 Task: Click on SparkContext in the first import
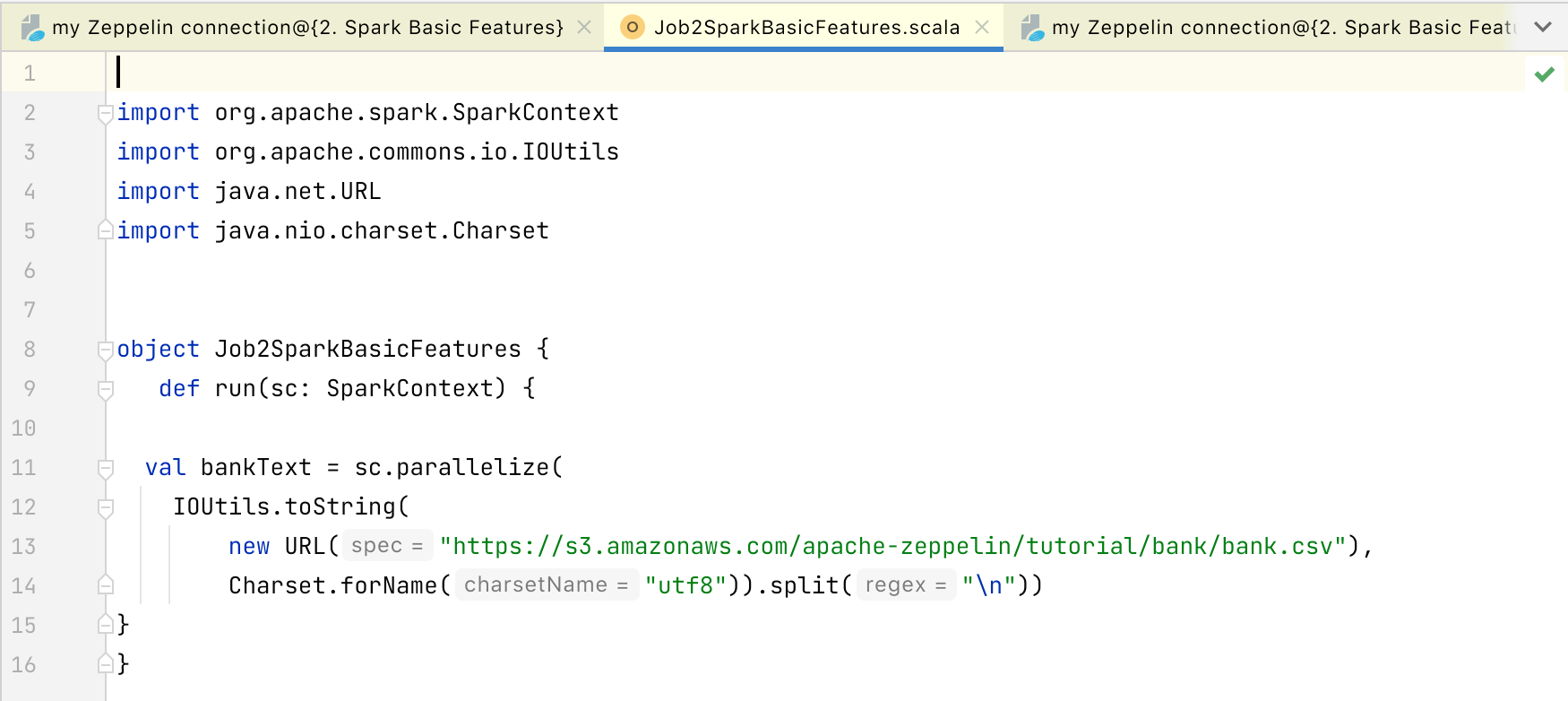536,112
